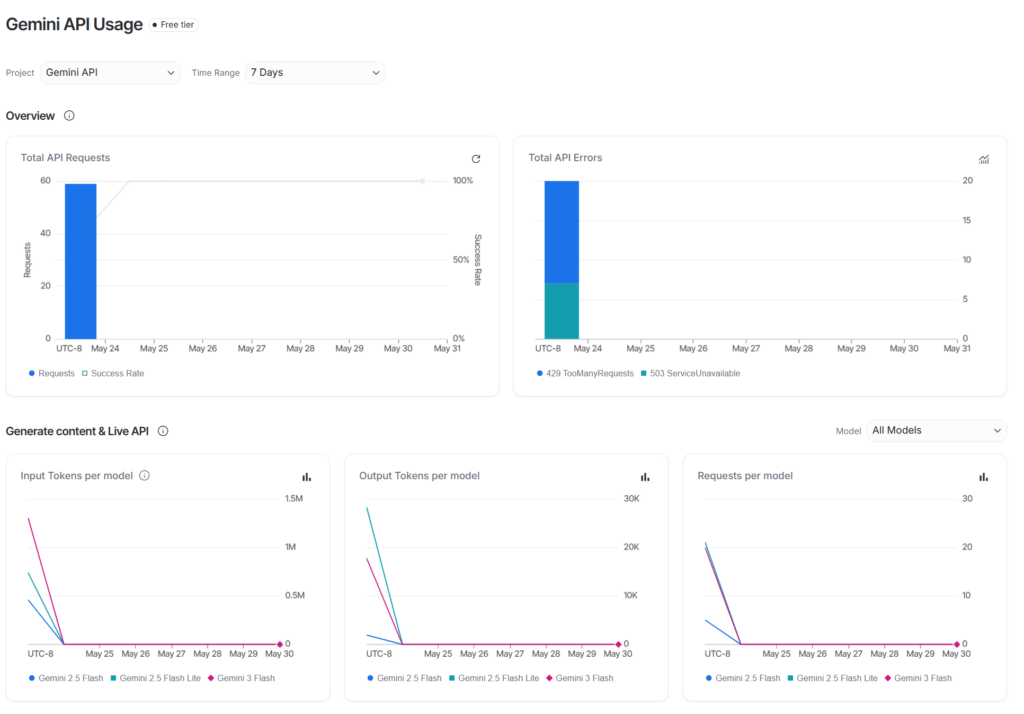This screenshot has width=1024, height=714.
Task: Open the Overview info tooltip icon
Action: [x=69, y=116]
